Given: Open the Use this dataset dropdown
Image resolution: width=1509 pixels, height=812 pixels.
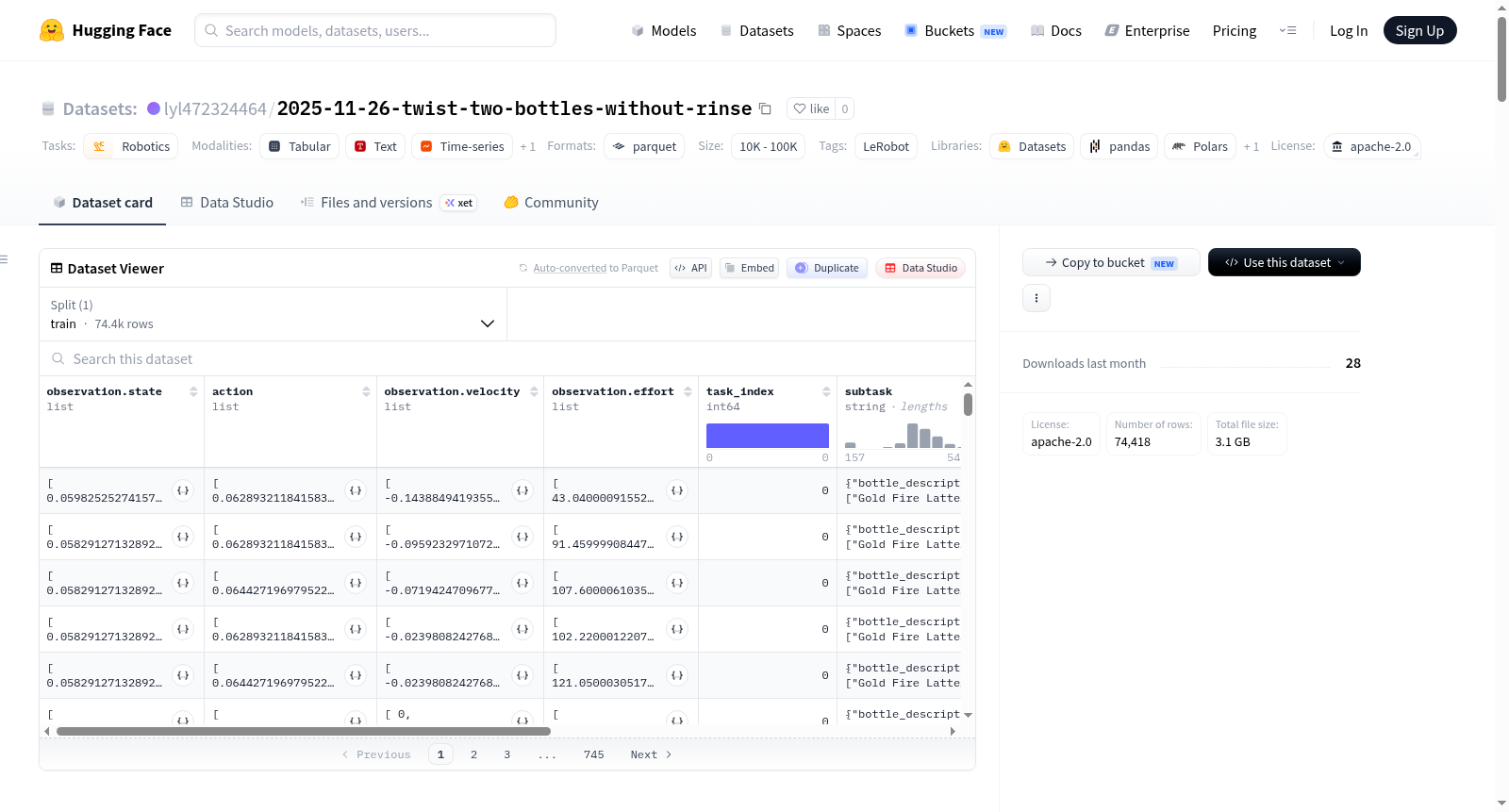Looking at the screenshot, I should (x=1285, y=262).
